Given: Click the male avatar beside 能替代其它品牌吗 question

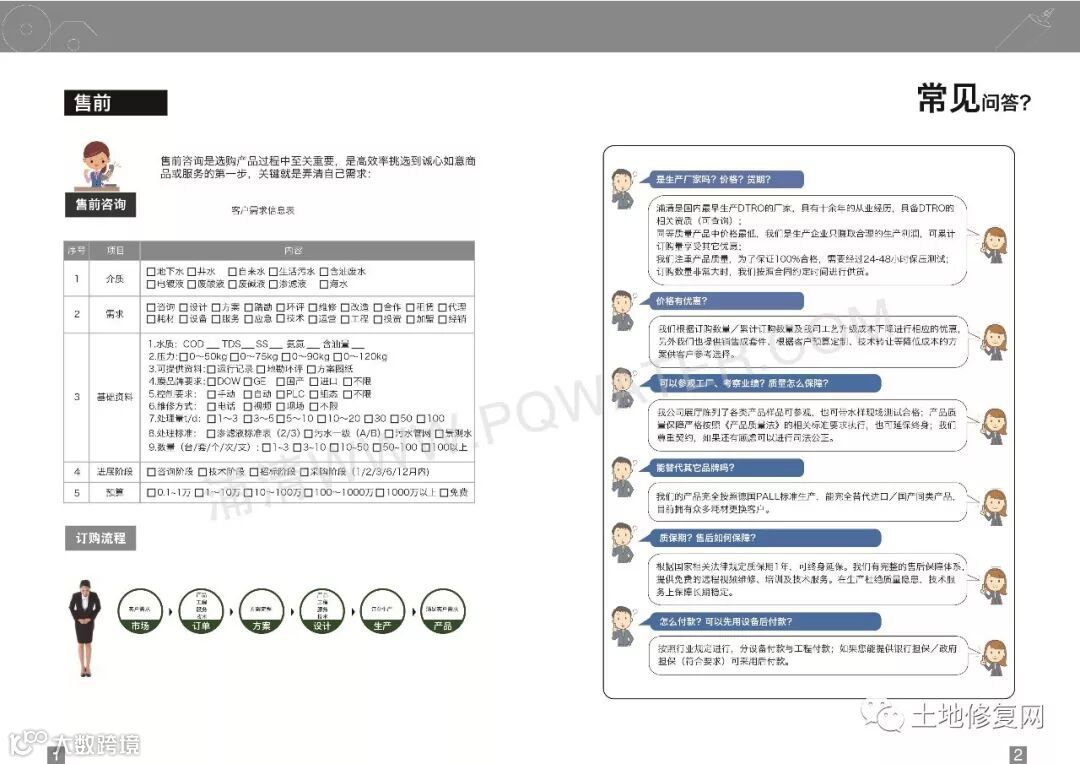Looking at the screenshot, I should tap(623, 477).
